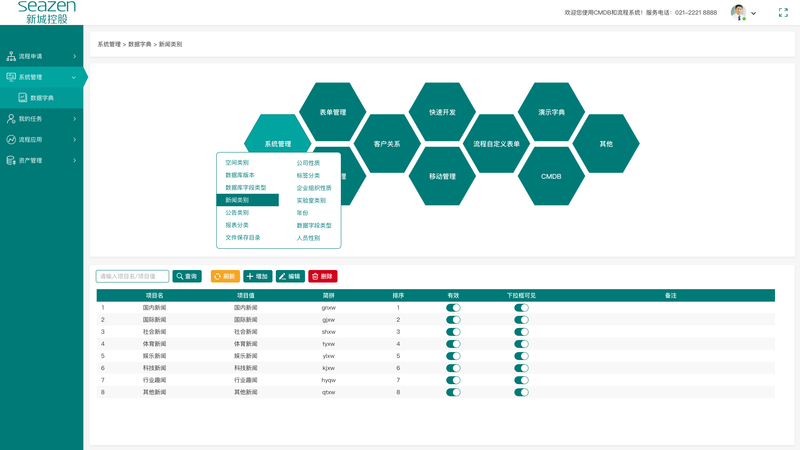Choose 实验室类别 in the popup menu
The height and width of the screenshot is (450, 800).
click(311, 201)
